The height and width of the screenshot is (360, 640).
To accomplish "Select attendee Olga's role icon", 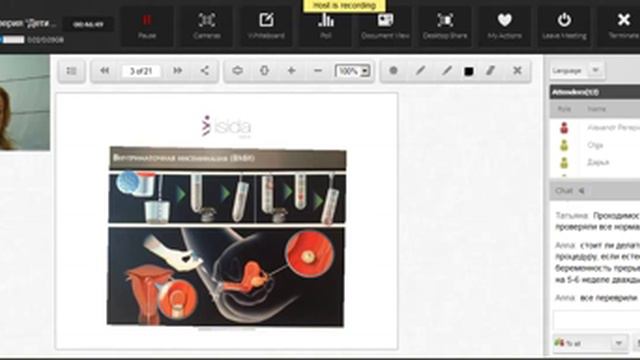I will pos(564,145).
